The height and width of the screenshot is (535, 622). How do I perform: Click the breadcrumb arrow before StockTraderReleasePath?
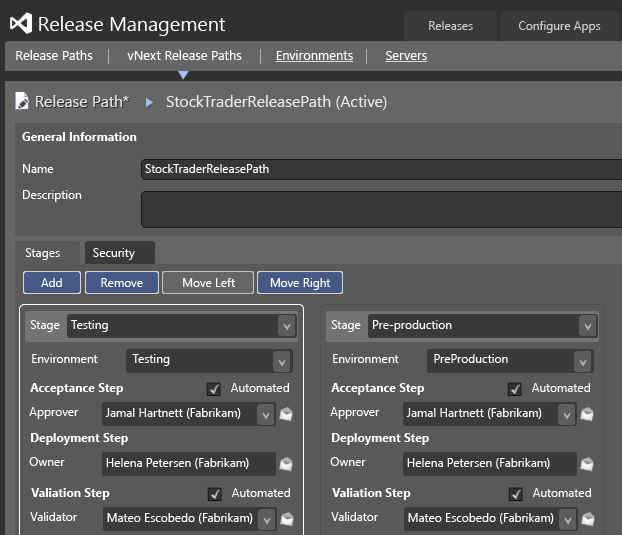[149, 102]
